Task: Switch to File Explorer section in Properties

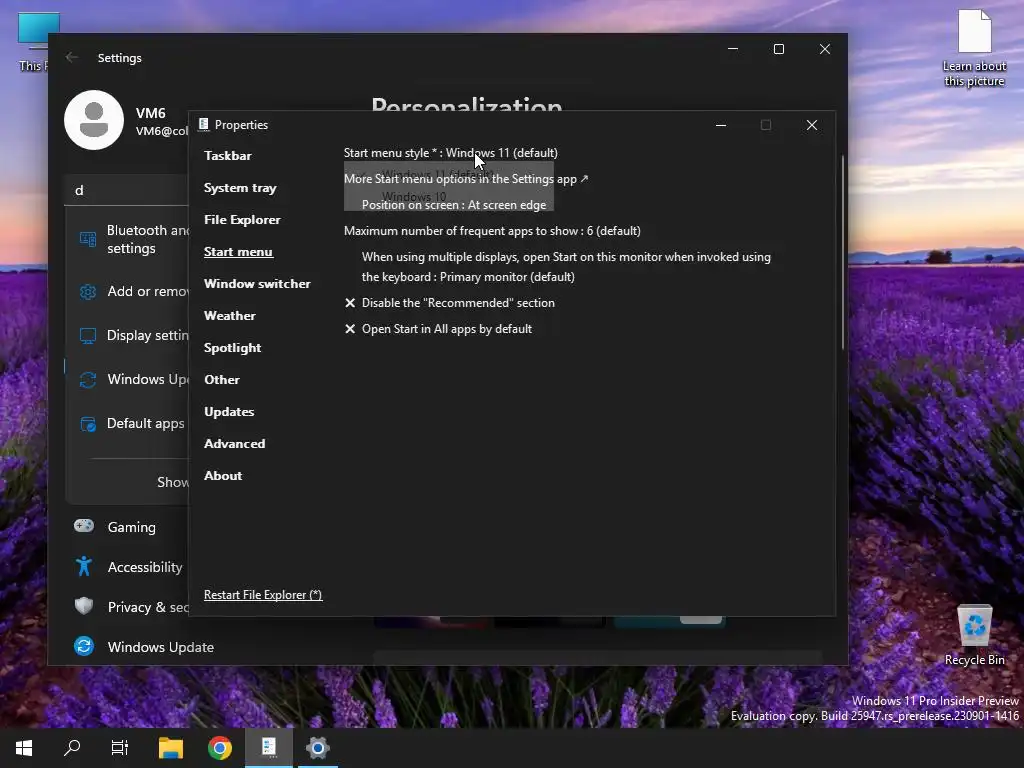Action: [242, 219]
